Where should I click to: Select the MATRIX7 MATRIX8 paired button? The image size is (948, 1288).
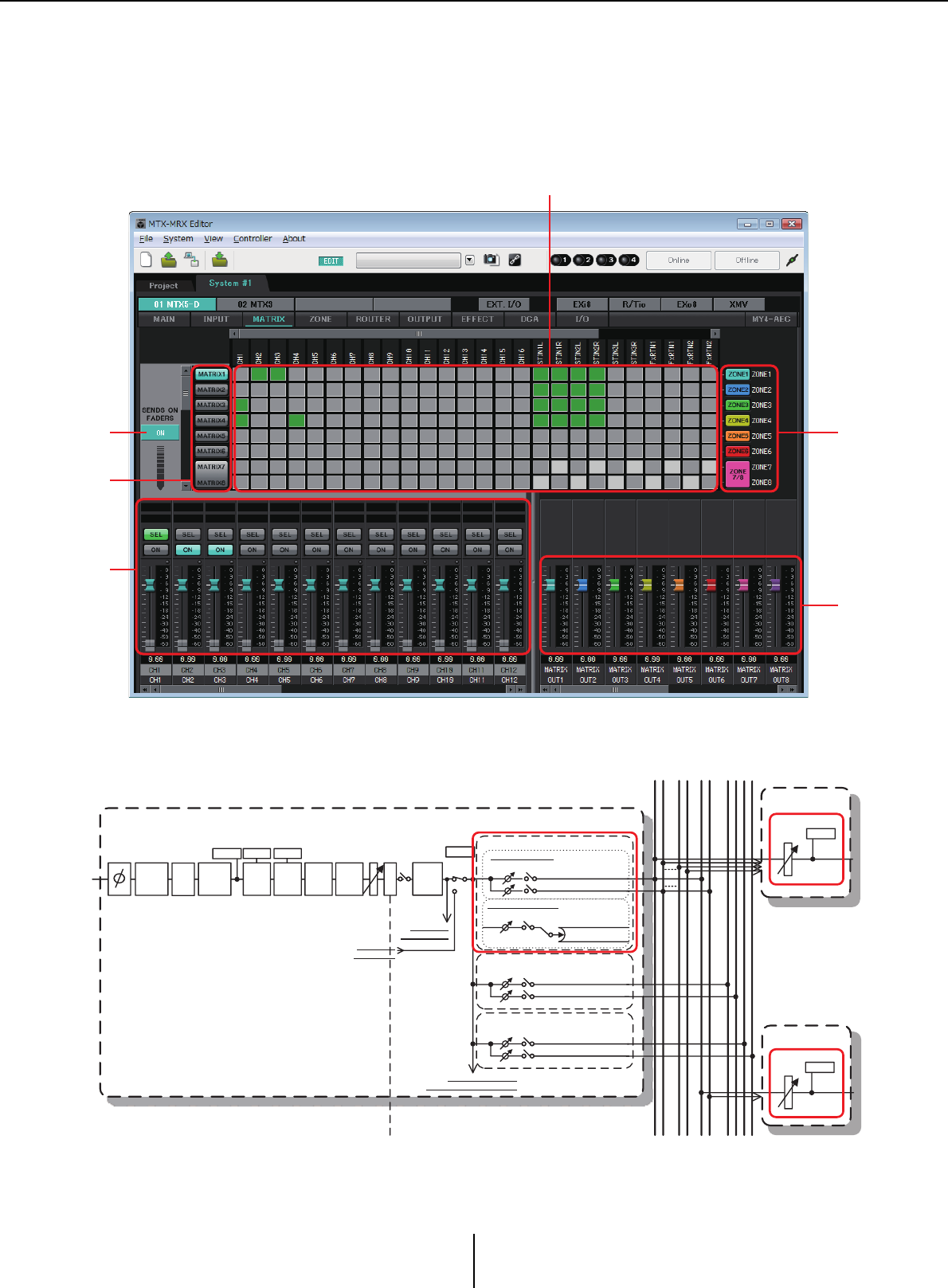211,475
